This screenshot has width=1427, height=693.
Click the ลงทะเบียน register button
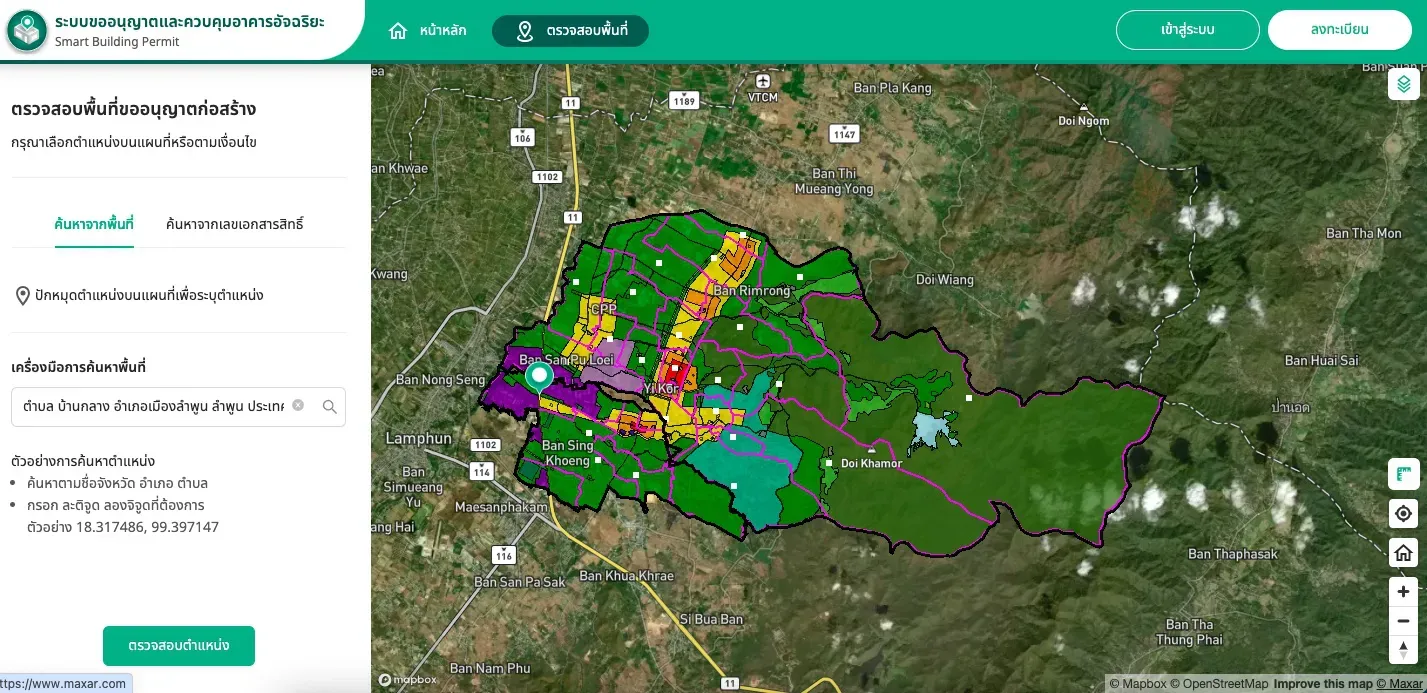1339,30
